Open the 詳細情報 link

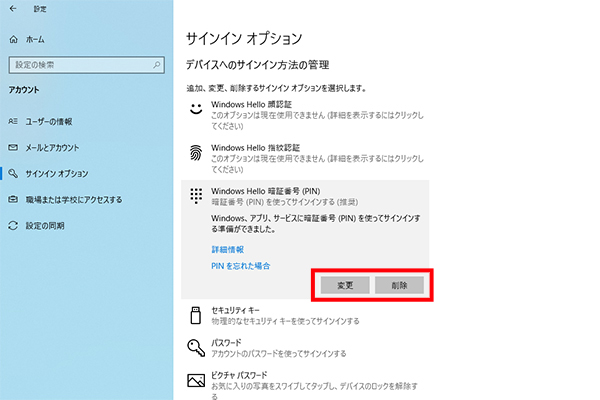(228, 250)
